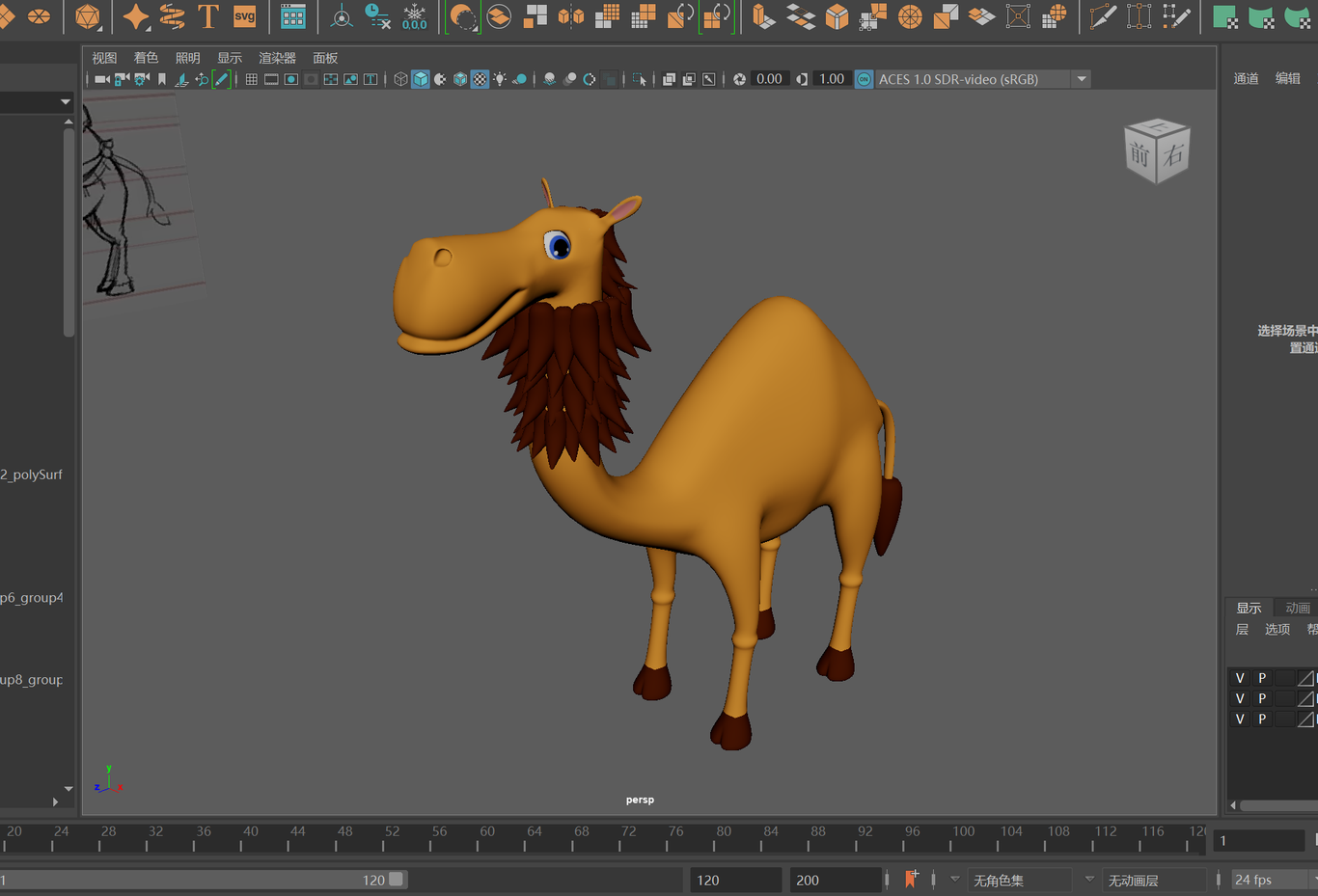The height and width of the screenshot is (896, 1318).
Task: Click the animation end field showing 200
Action: coord(836,880)
